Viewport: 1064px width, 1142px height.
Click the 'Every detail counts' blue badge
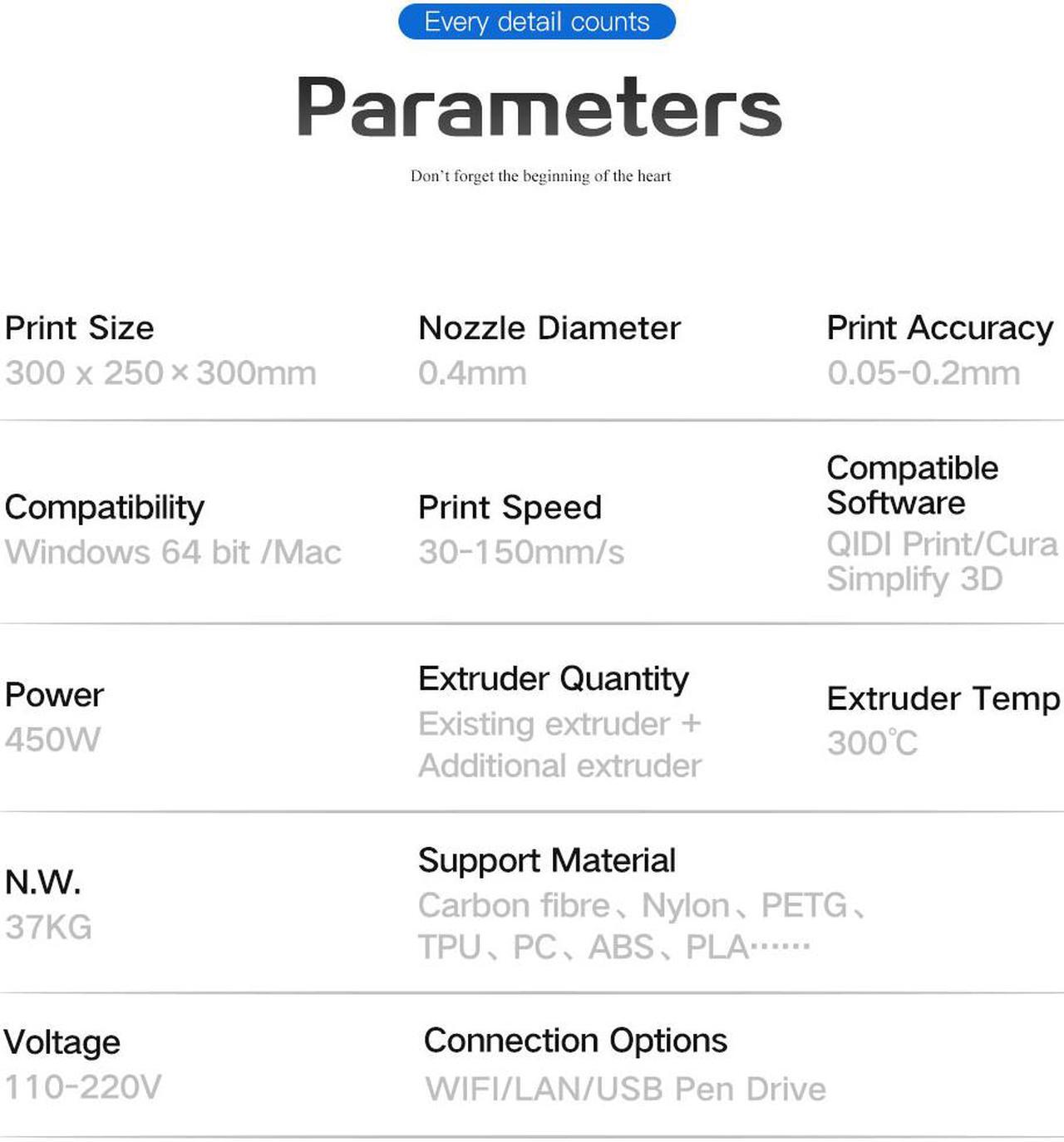pos(537,22)
